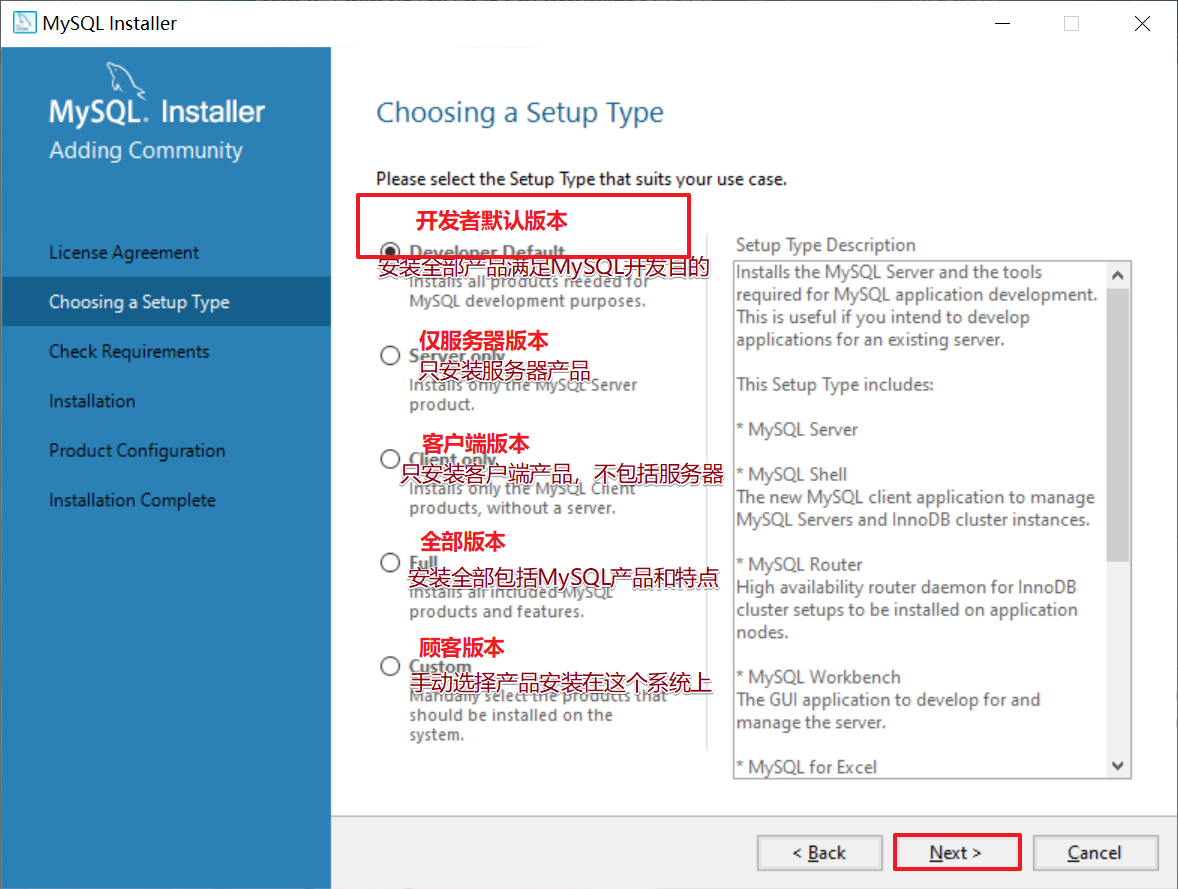This screenshot has width=1178, height=889.
Task: Open Installation Complete step in sidebar
Action: (x=132, y=500)
